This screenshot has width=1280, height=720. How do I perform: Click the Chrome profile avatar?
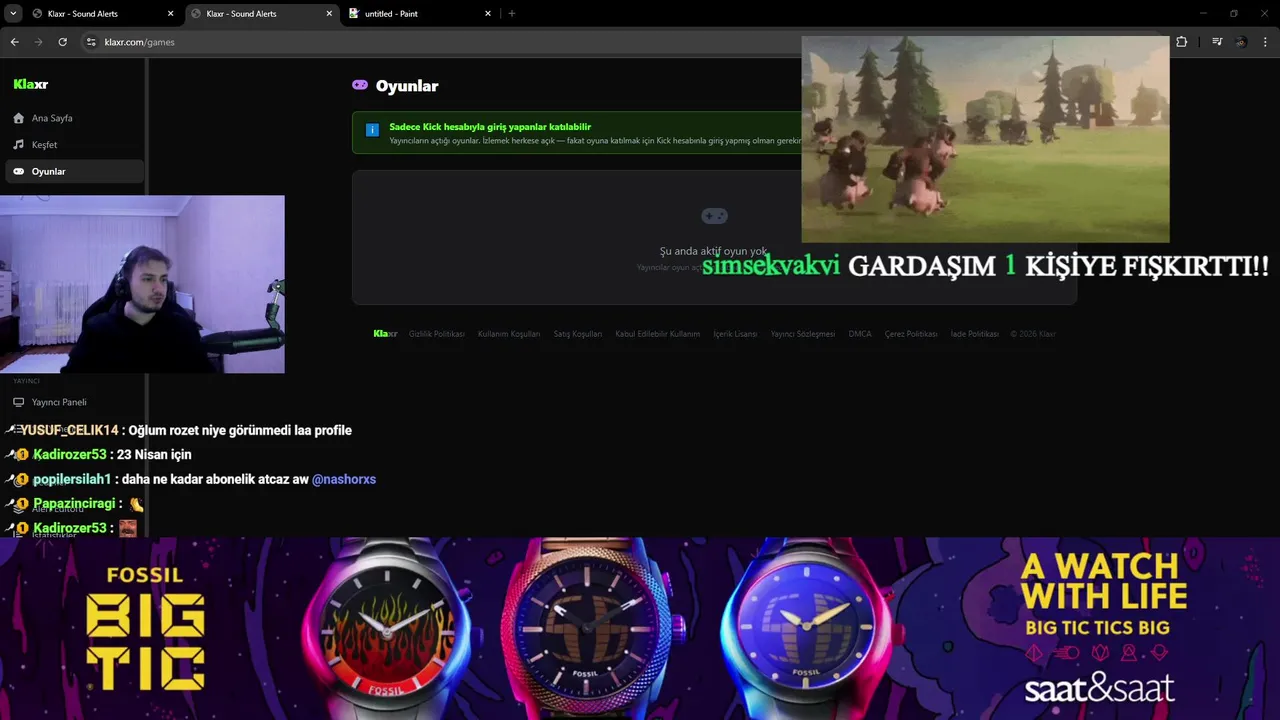click(x=1241, y=42)
